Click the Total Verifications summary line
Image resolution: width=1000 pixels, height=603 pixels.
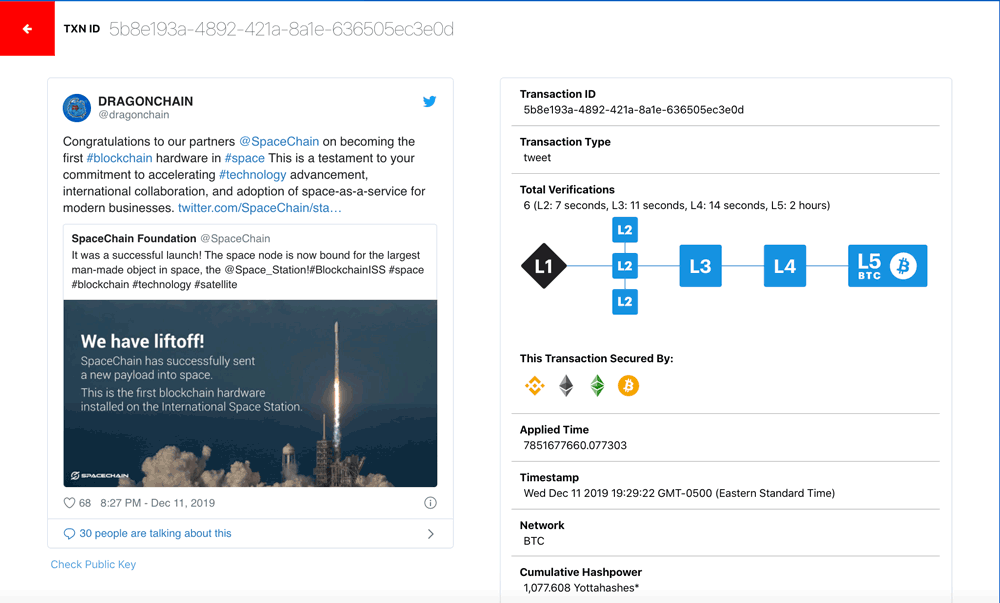(x=677, y=205)
